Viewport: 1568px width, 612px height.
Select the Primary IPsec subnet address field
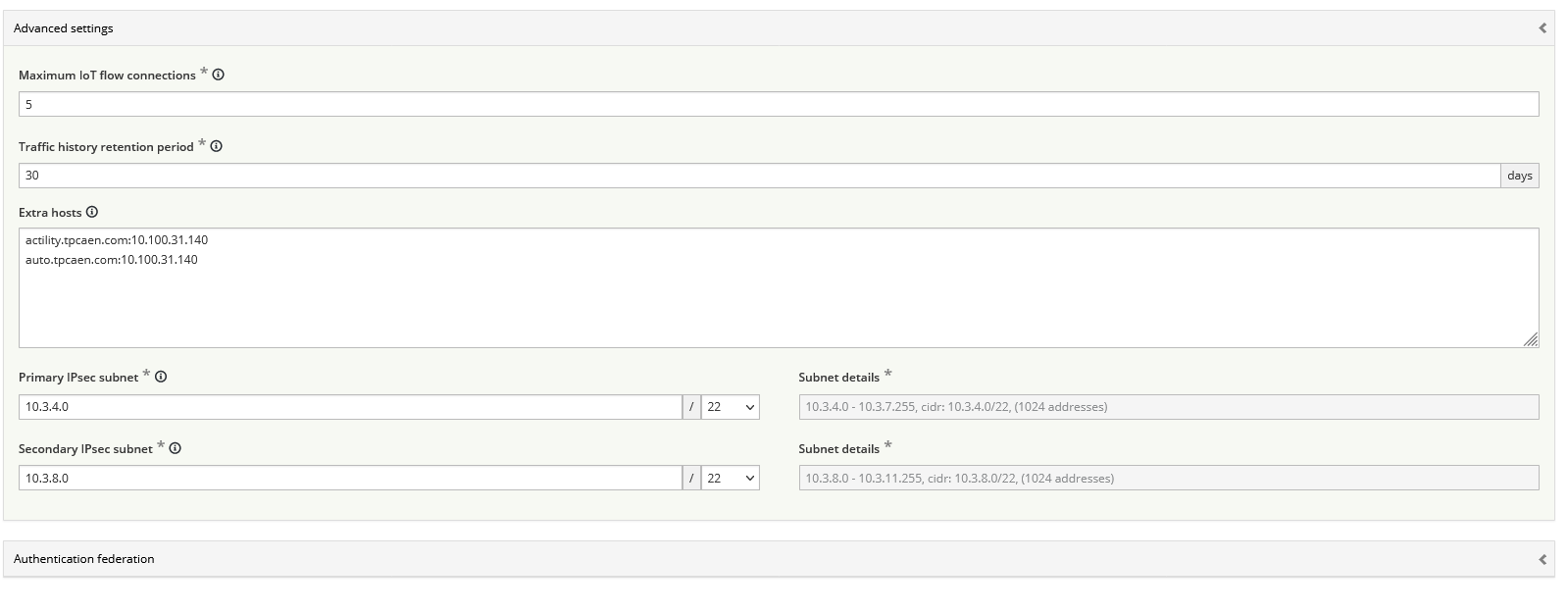click(349, 407)
